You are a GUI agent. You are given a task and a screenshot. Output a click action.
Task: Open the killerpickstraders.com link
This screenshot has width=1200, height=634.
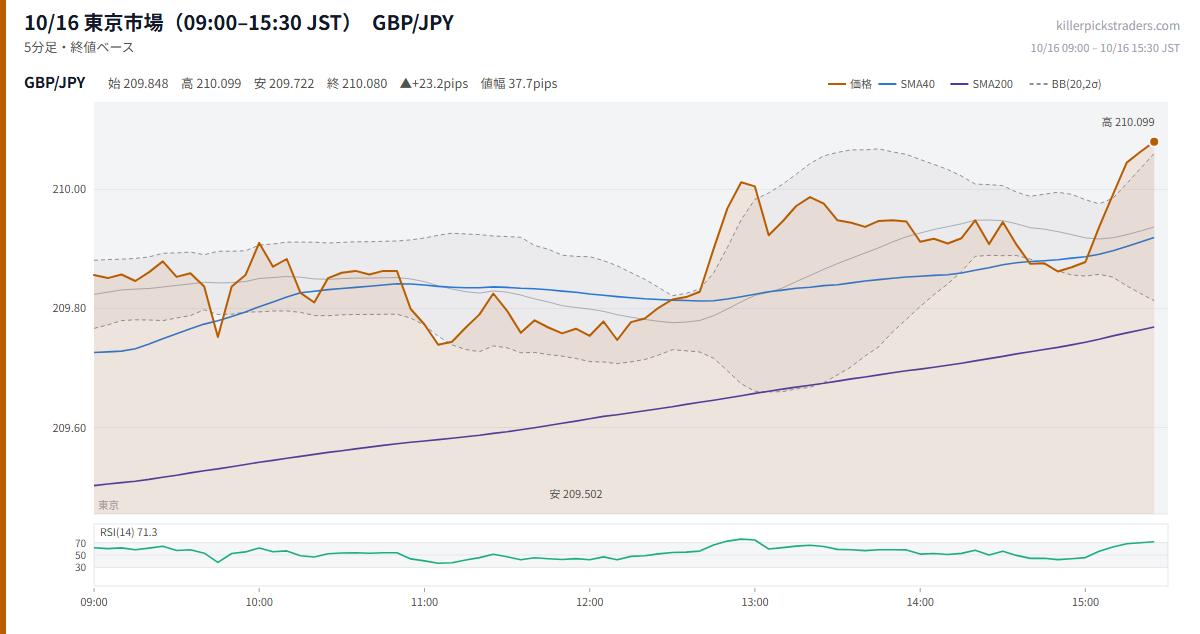click(x=1118, y=26)
